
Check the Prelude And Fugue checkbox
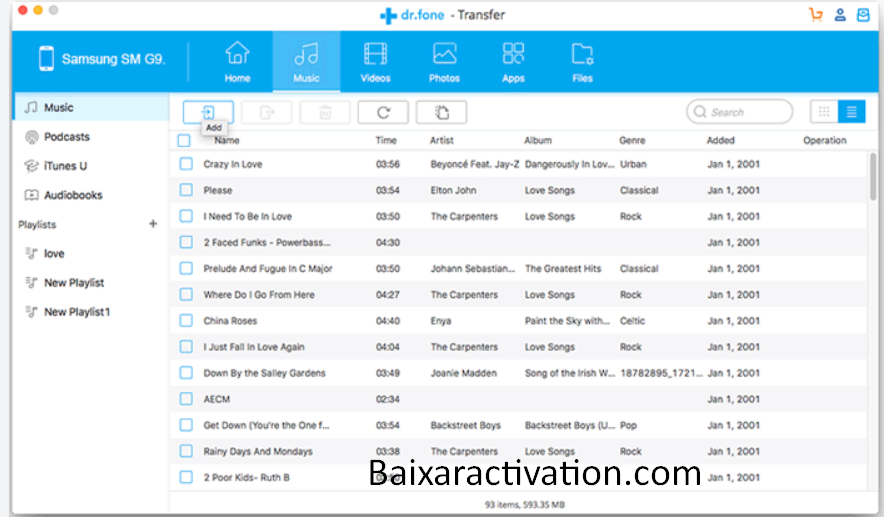pyautogui.click(x=186, y=268)
